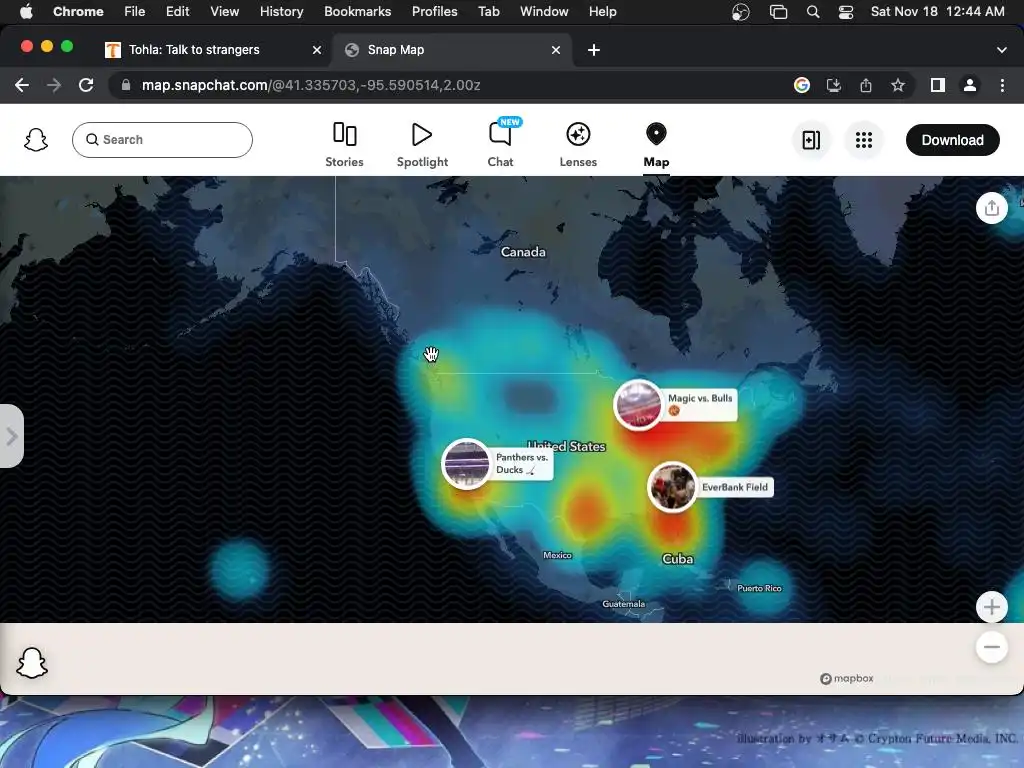
Task: Toggle the Chrome side panel
Action: [x=938, y=85]
